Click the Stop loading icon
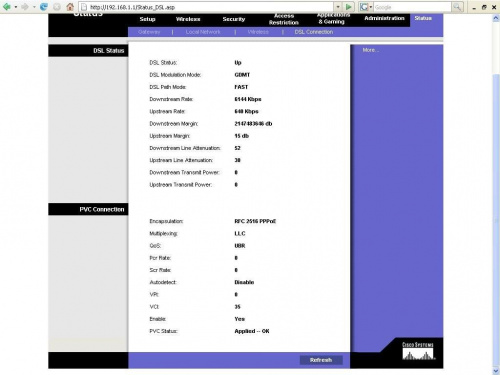The width and height of the screenshot is (500, 375). (x=57, y=7)
